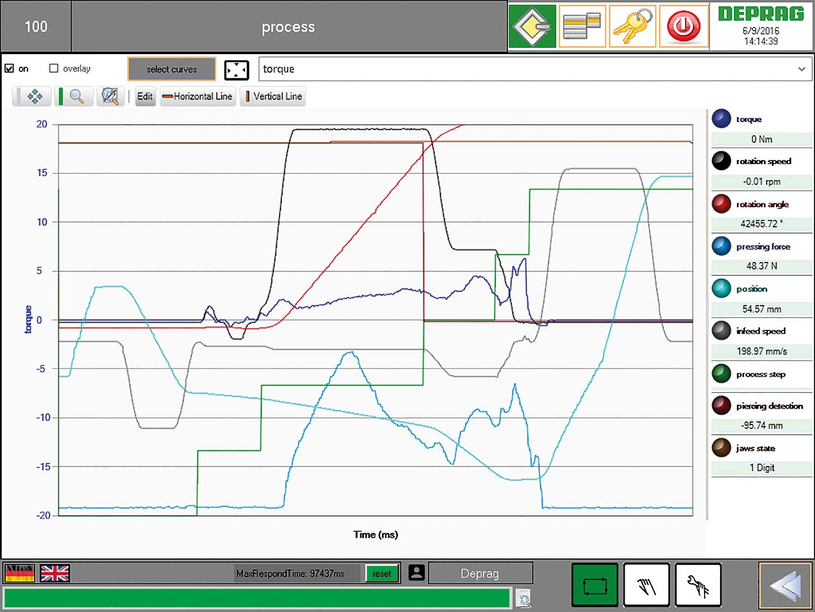
Task: Enable the overlay checkbox
Action: click(54, 69)
